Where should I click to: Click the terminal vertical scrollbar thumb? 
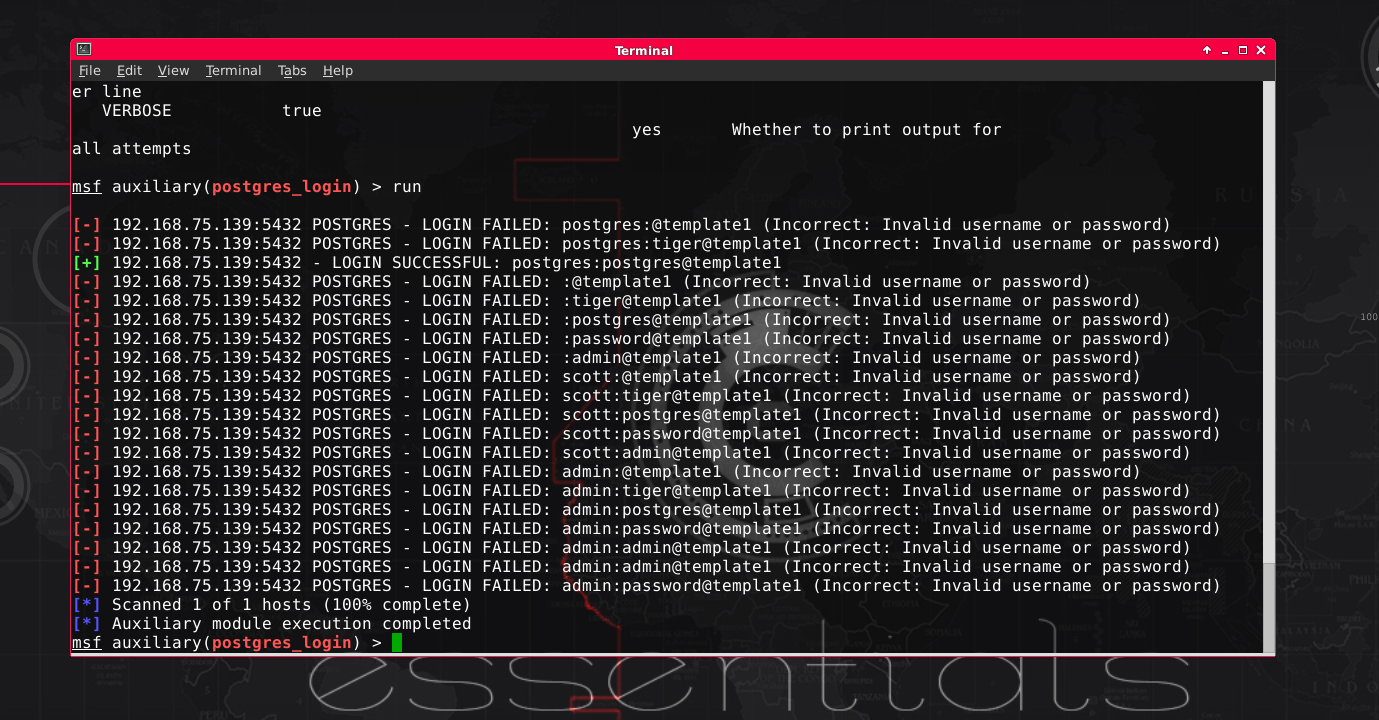[1268, 607]
